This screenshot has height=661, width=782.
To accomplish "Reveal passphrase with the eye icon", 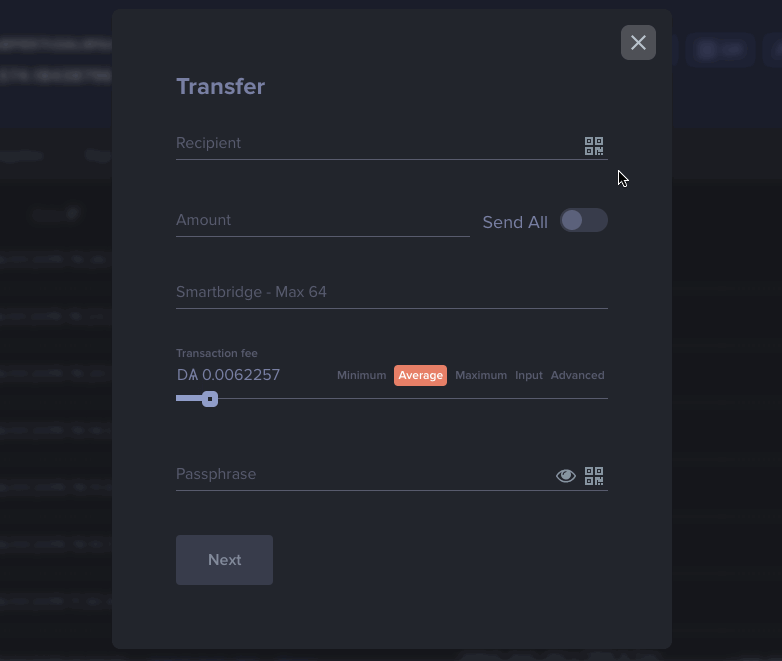I will pos(566,476).
